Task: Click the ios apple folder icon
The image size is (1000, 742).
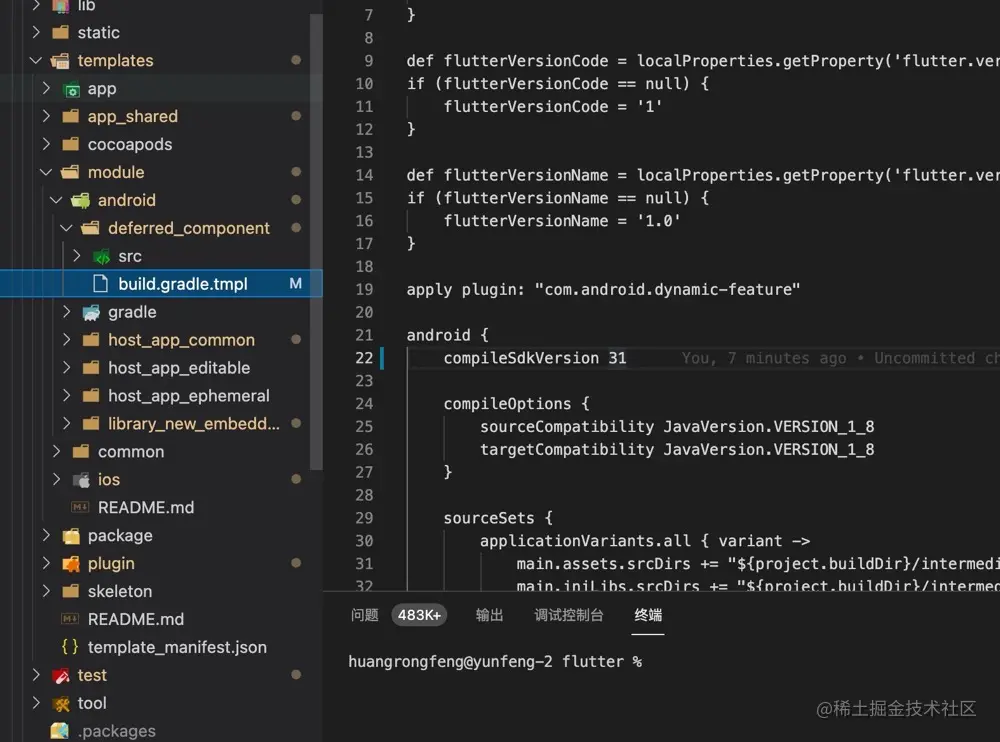Action: 81,480
